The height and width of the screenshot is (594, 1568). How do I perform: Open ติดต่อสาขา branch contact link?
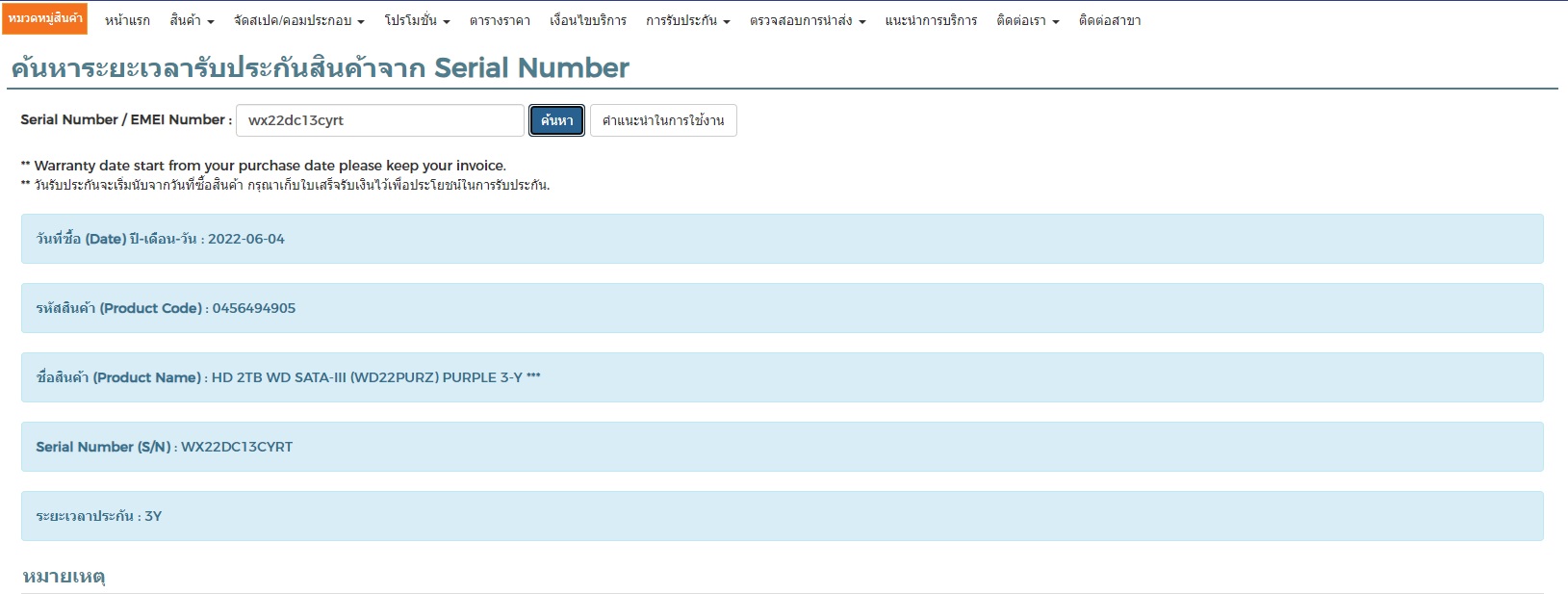[x=1110, y=20]
